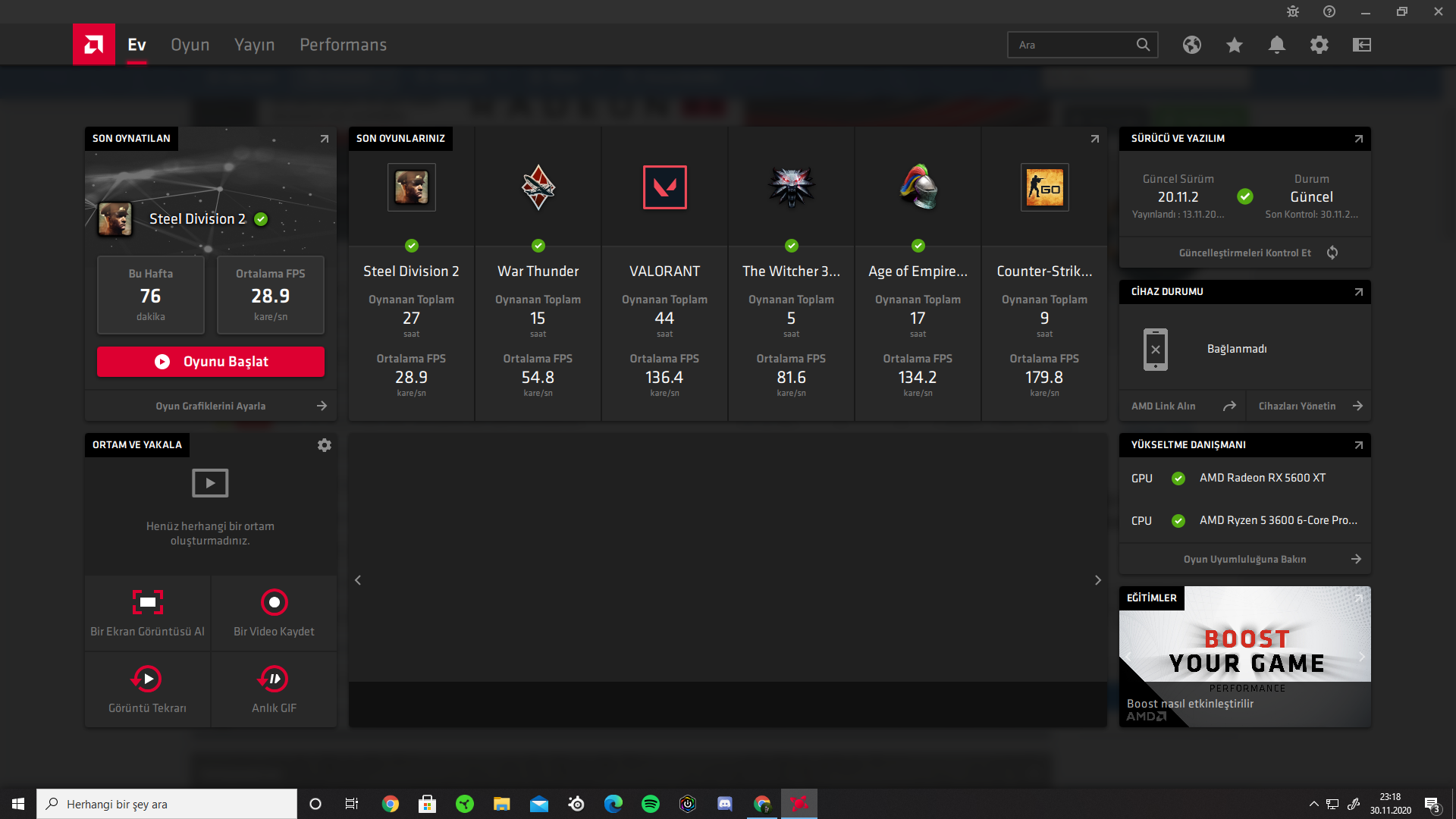Open the favorites star icon
Screen dimensions: 1456x819
pyautogui.click(x=1235, y=45)
